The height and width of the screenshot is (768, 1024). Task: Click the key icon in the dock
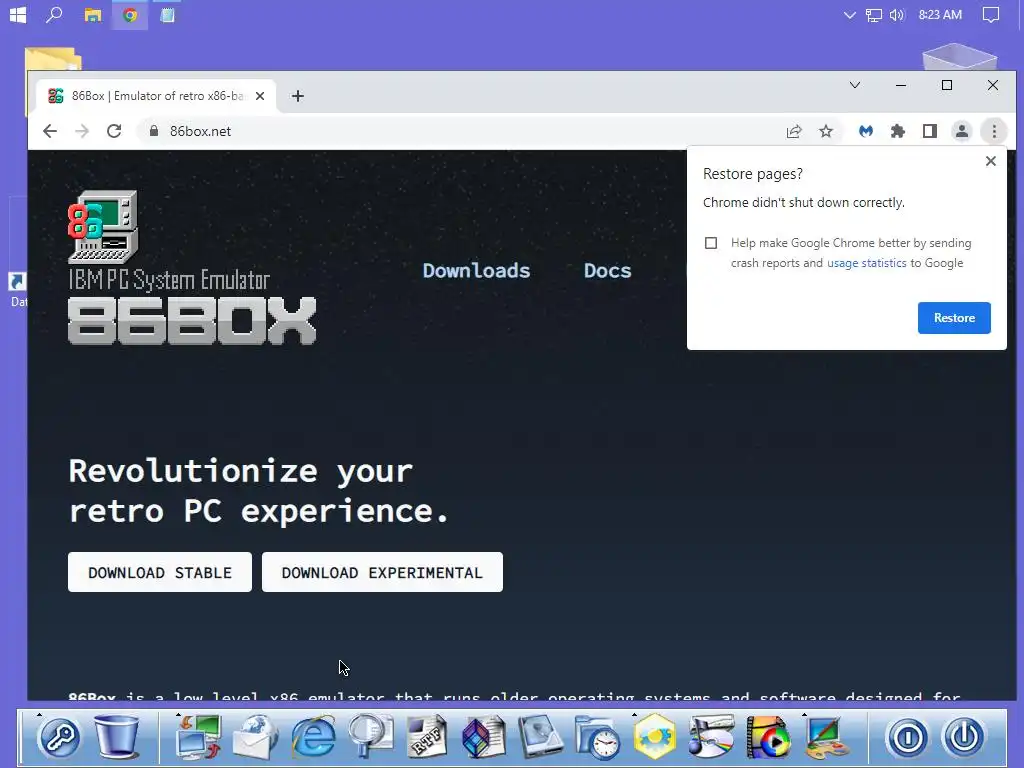click(x=59, y=737)
